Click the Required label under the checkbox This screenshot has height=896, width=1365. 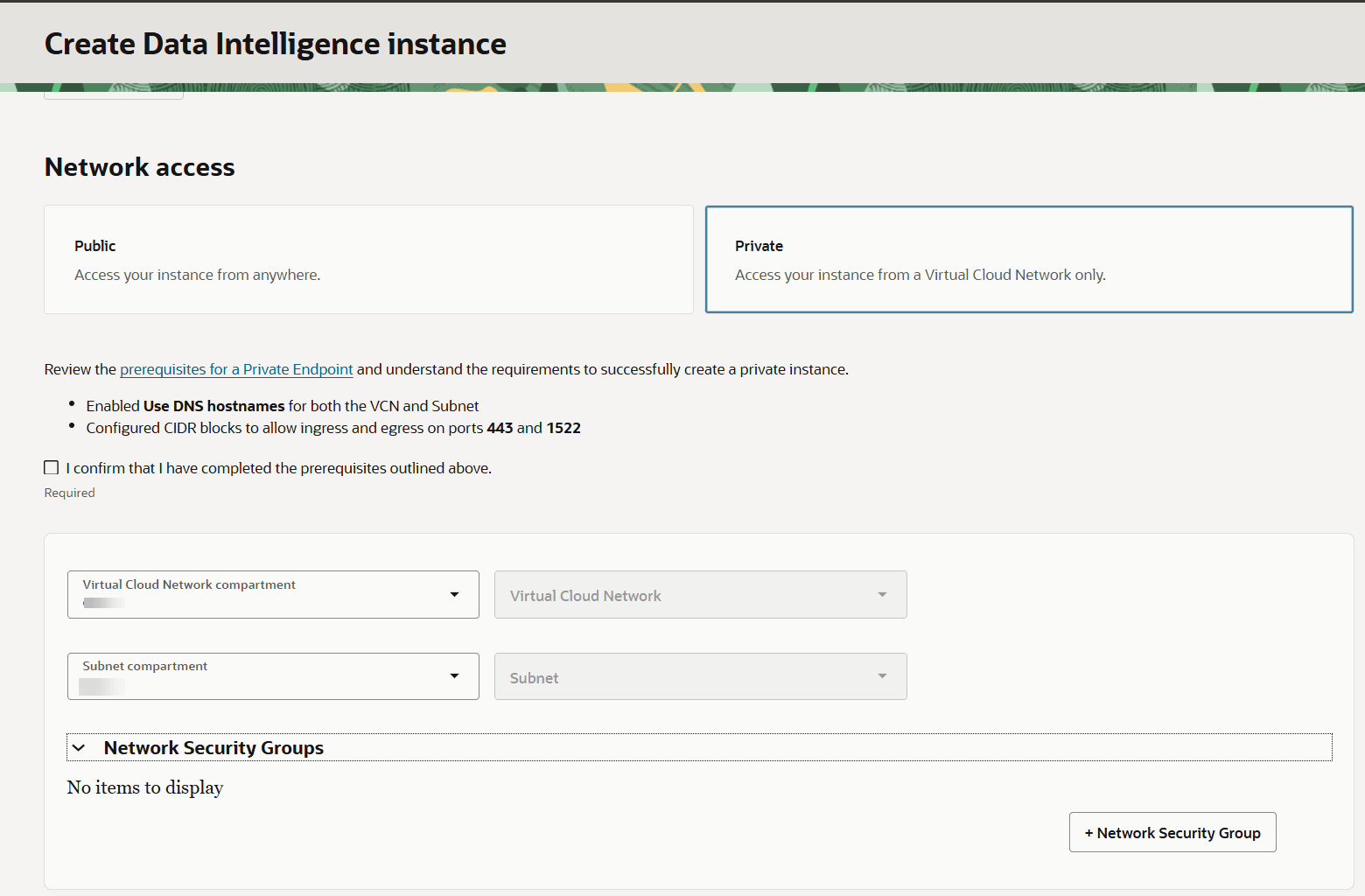pos(69,492)
